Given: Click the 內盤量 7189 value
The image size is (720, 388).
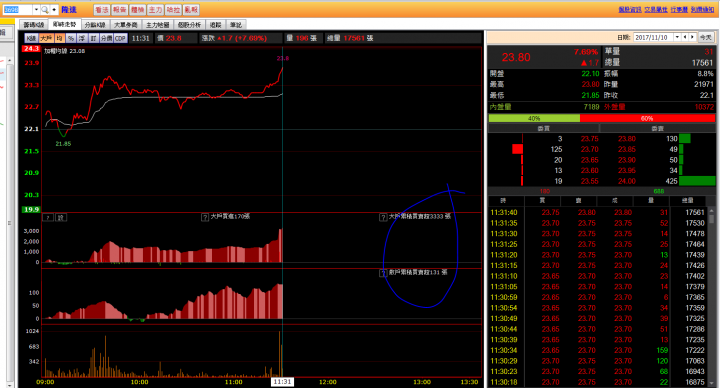Looking at the screenshot, I should click(591, 107).
